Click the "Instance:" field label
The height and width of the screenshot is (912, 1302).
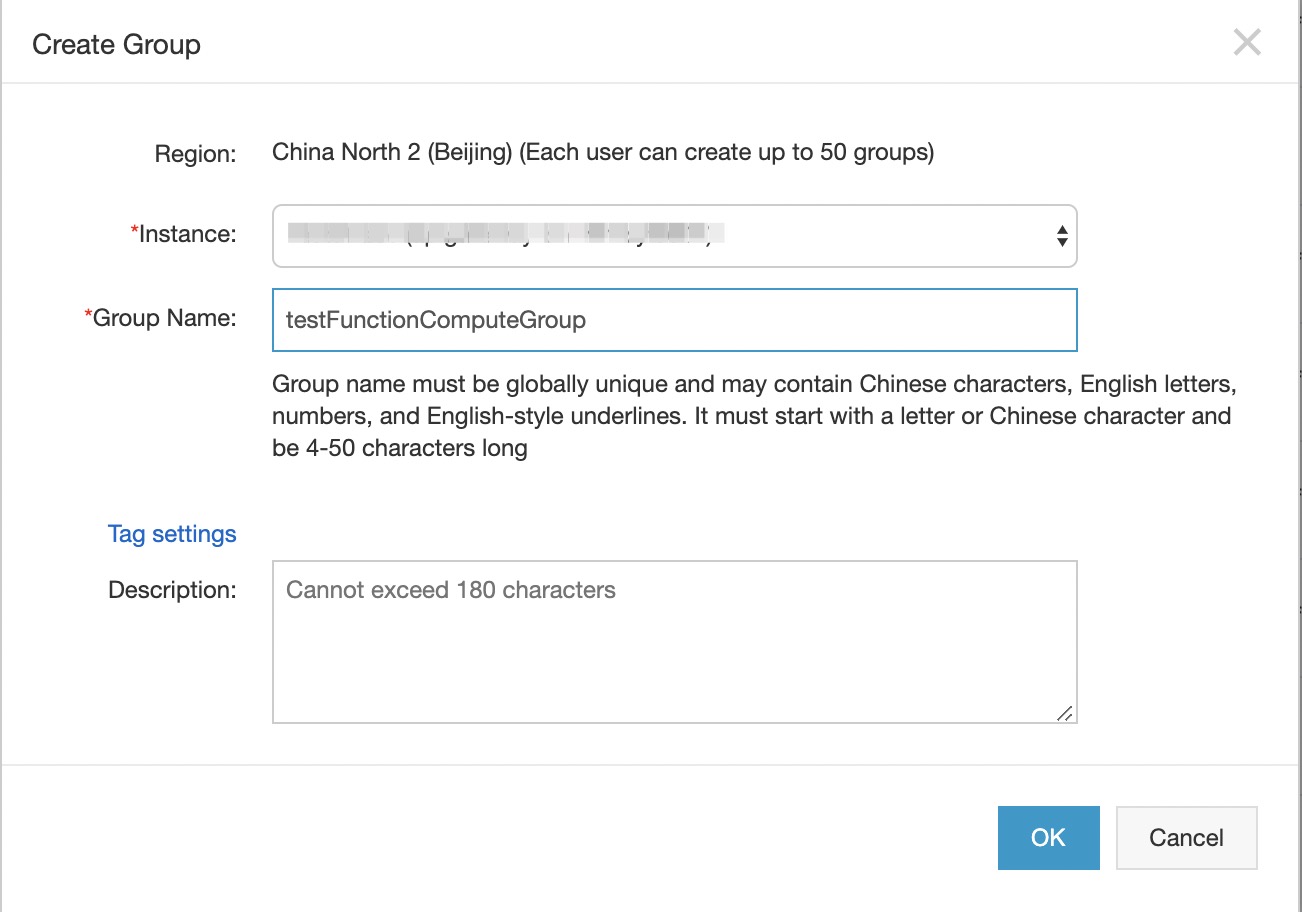pos(188,234)
